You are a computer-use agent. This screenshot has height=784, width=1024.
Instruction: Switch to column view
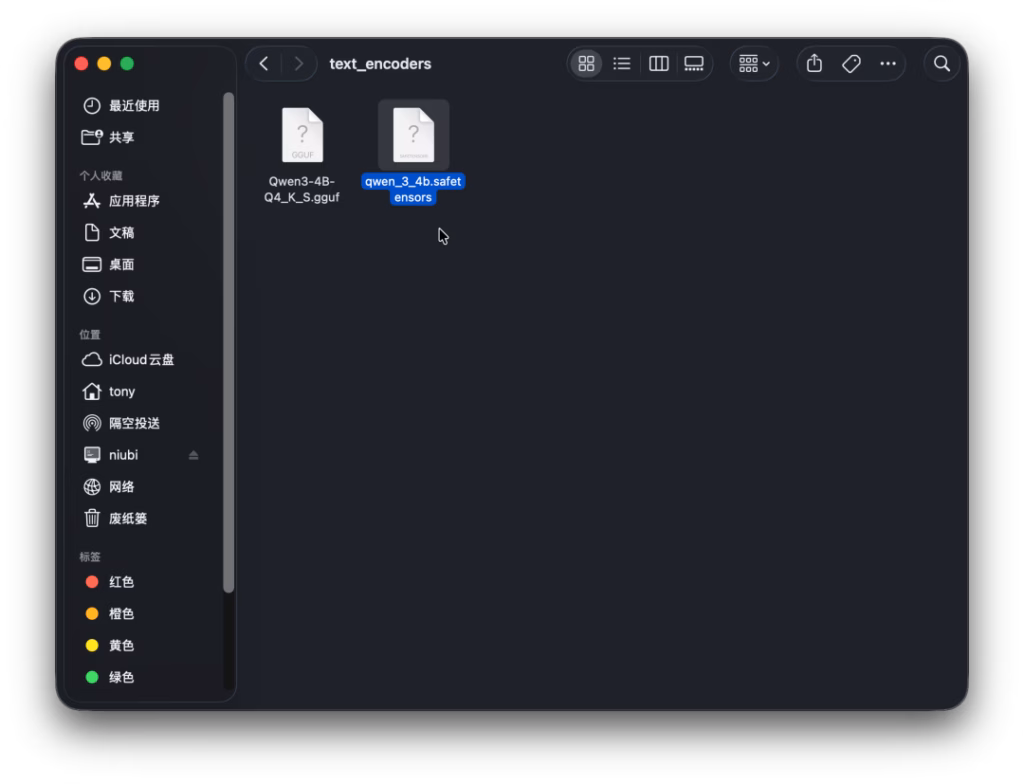point(658,64)
